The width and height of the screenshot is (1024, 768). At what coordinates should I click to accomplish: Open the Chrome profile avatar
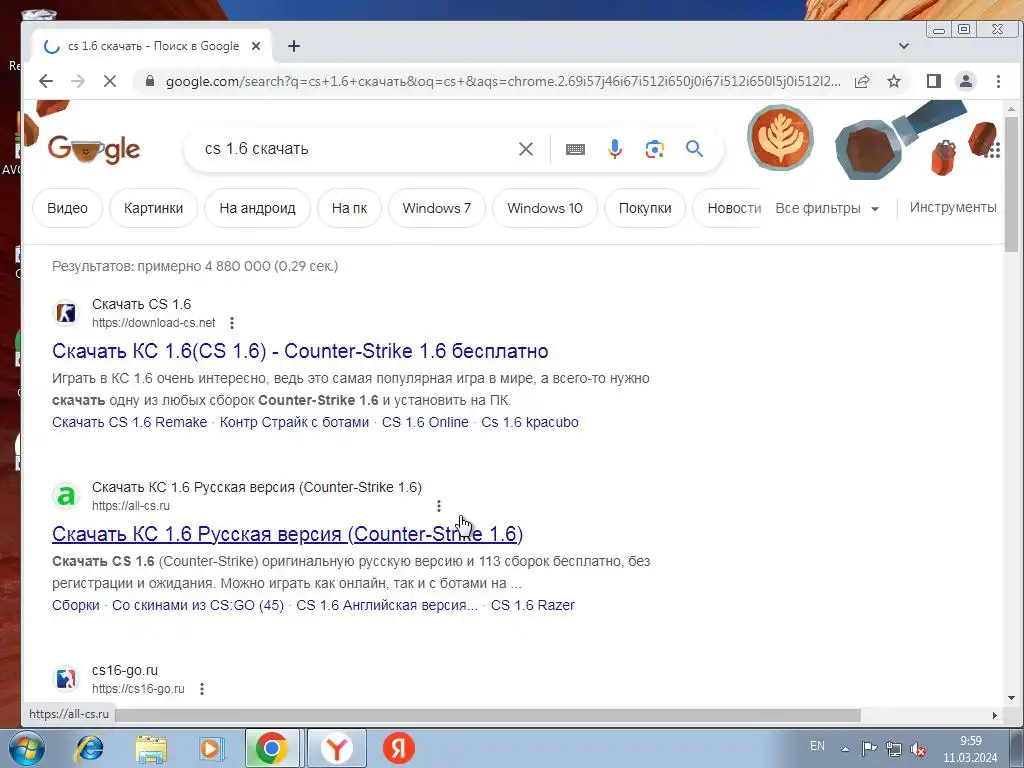click(966, 81)
